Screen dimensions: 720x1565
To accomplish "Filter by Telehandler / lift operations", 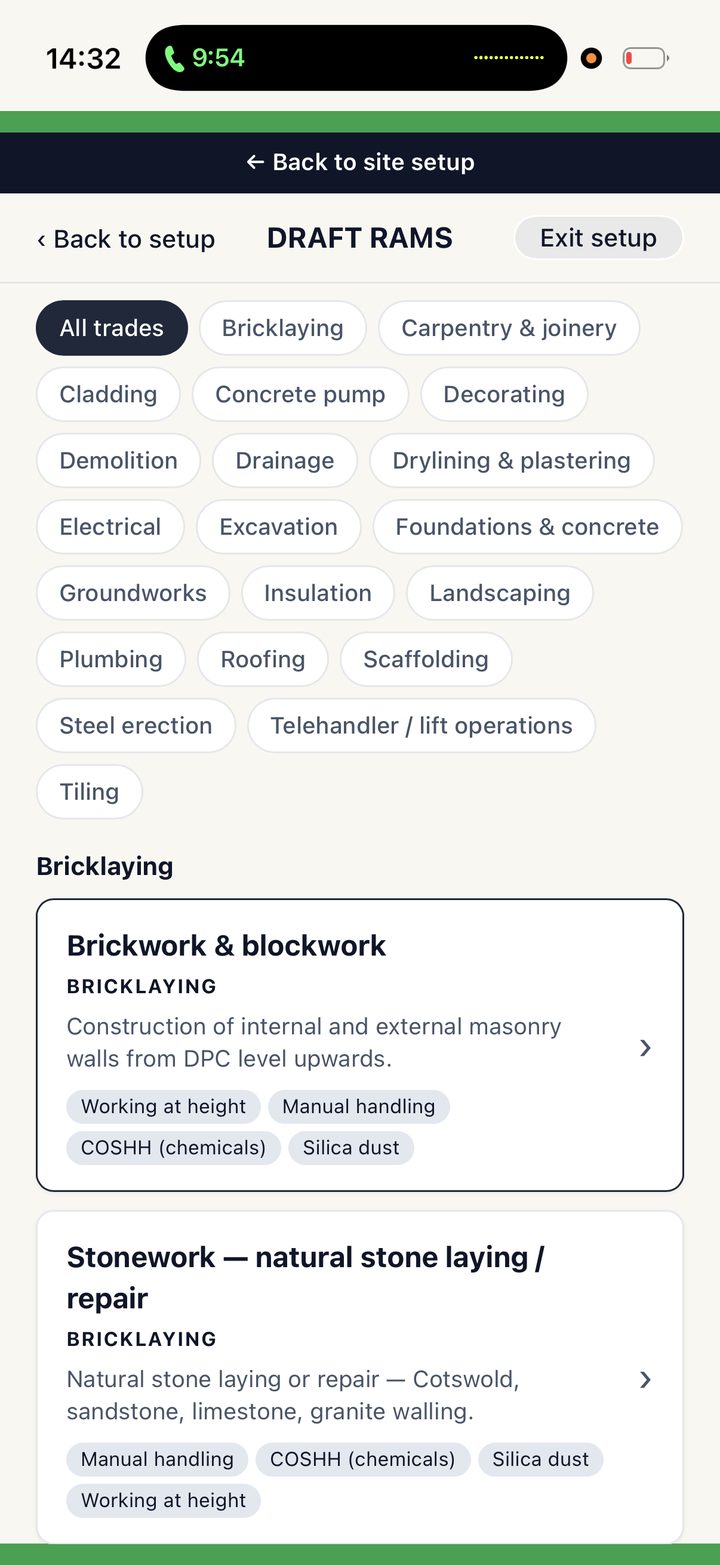I will pyautogui.click(x=421, y=725).
